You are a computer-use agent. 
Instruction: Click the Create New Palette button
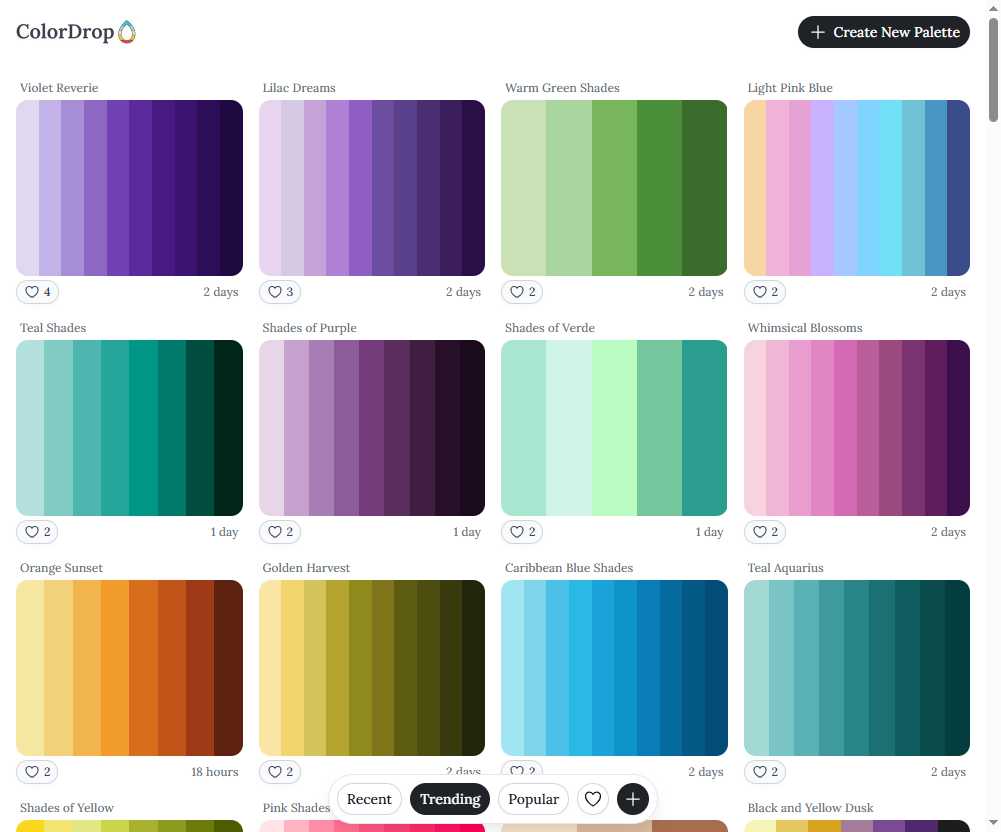point(883,32)
